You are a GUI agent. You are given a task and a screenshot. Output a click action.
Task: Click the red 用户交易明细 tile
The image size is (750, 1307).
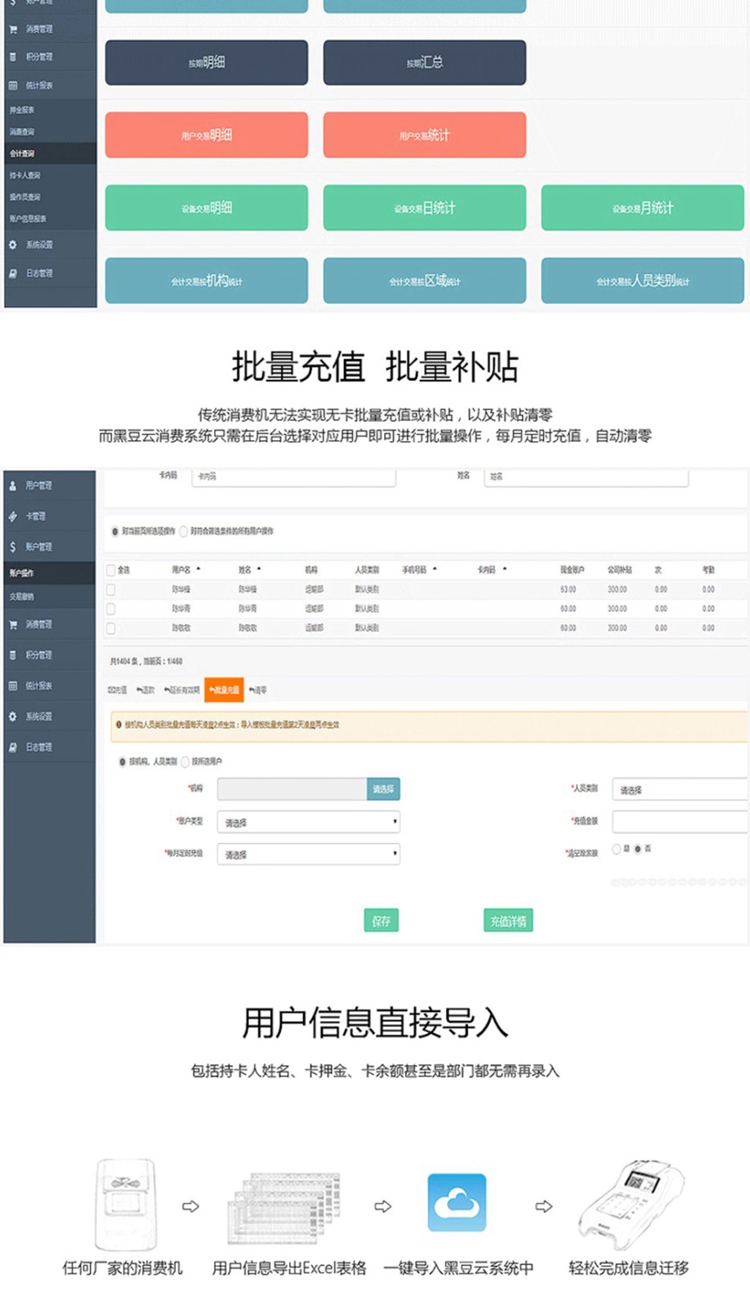(206, 135)
